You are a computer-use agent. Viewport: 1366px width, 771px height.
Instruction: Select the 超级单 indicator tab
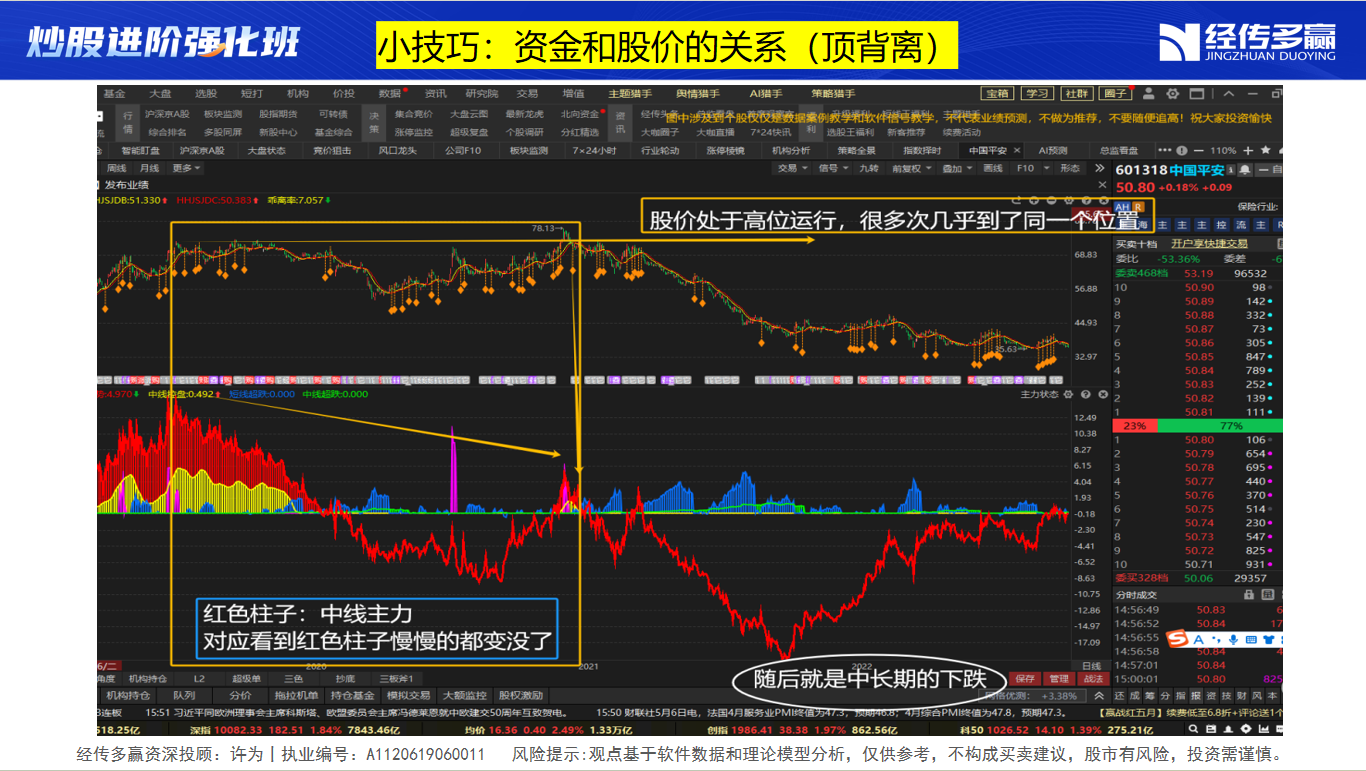click(245, 678)
